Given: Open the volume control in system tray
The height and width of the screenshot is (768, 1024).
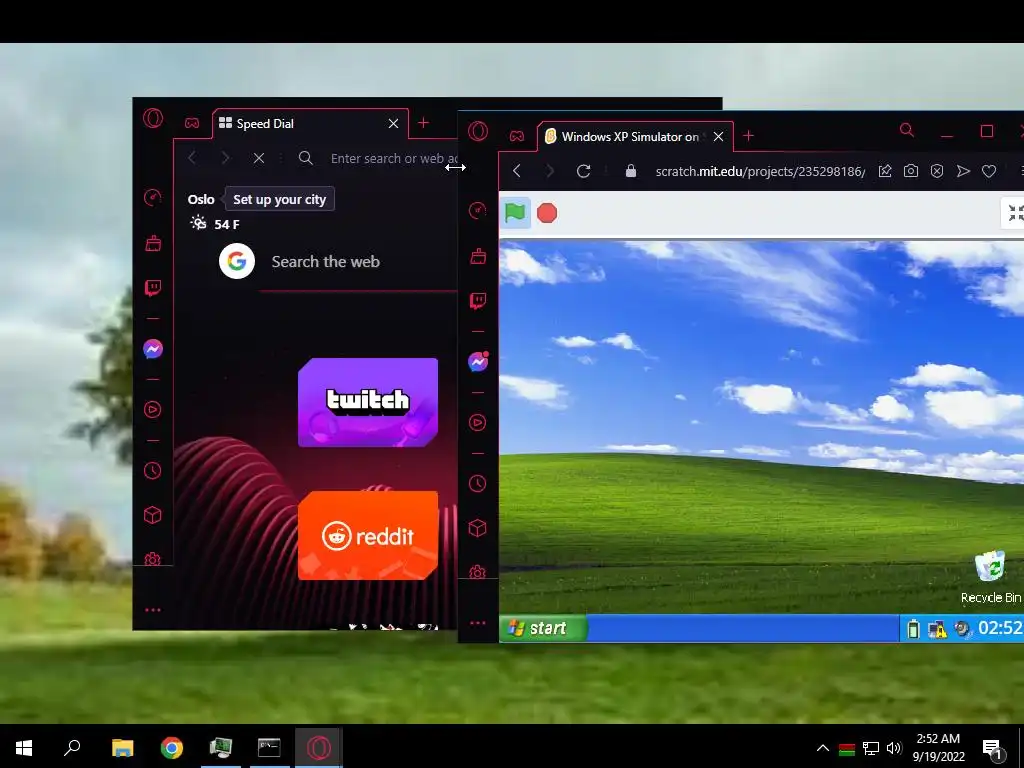Looking at the screenshot, I should [894, 748].
